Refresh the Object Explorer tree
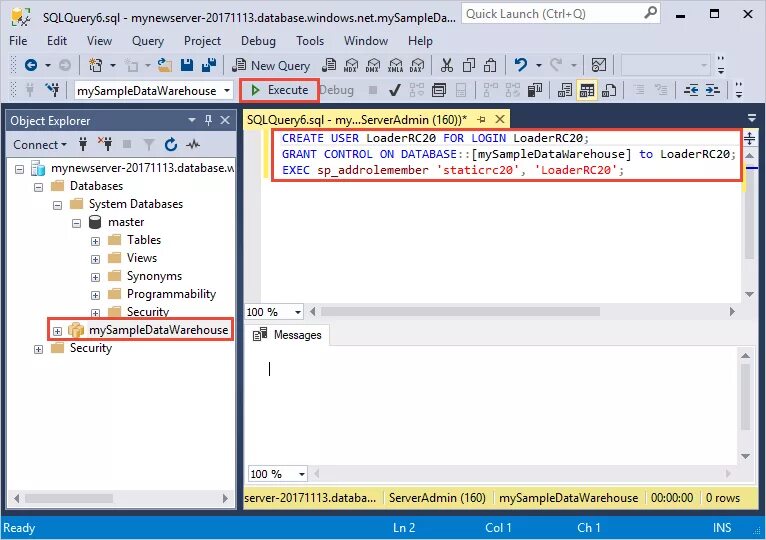 tap(170, 144)
